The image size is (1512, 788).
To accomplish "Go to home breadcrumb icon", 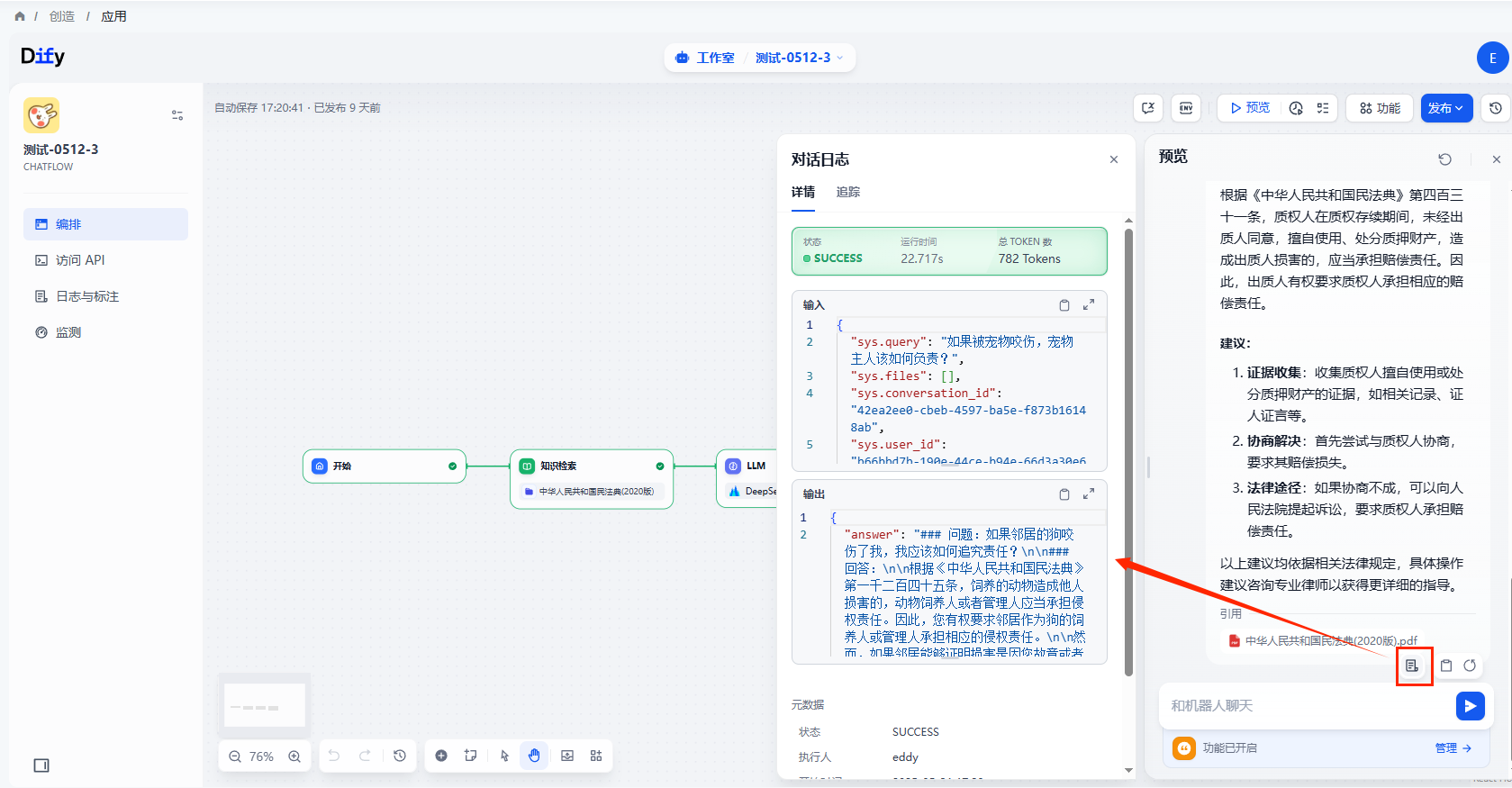I will point(20,16).
